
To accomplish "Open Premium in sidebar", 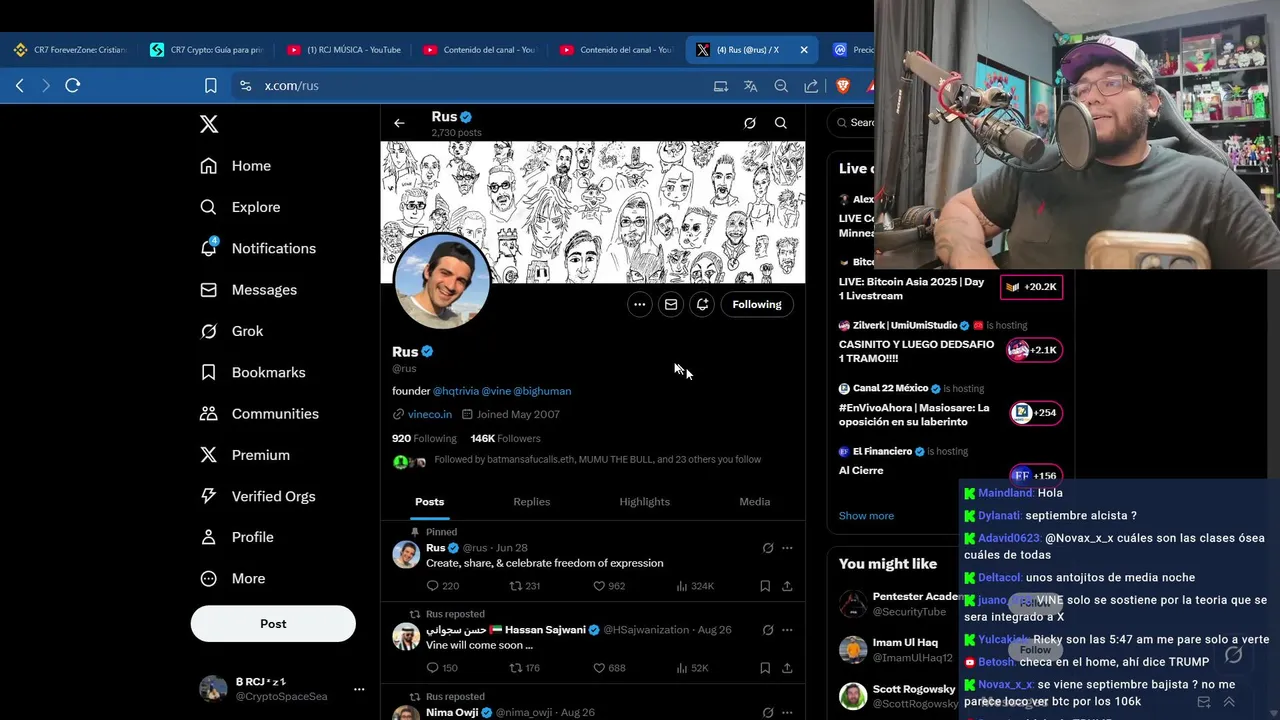I will [245, 455].
